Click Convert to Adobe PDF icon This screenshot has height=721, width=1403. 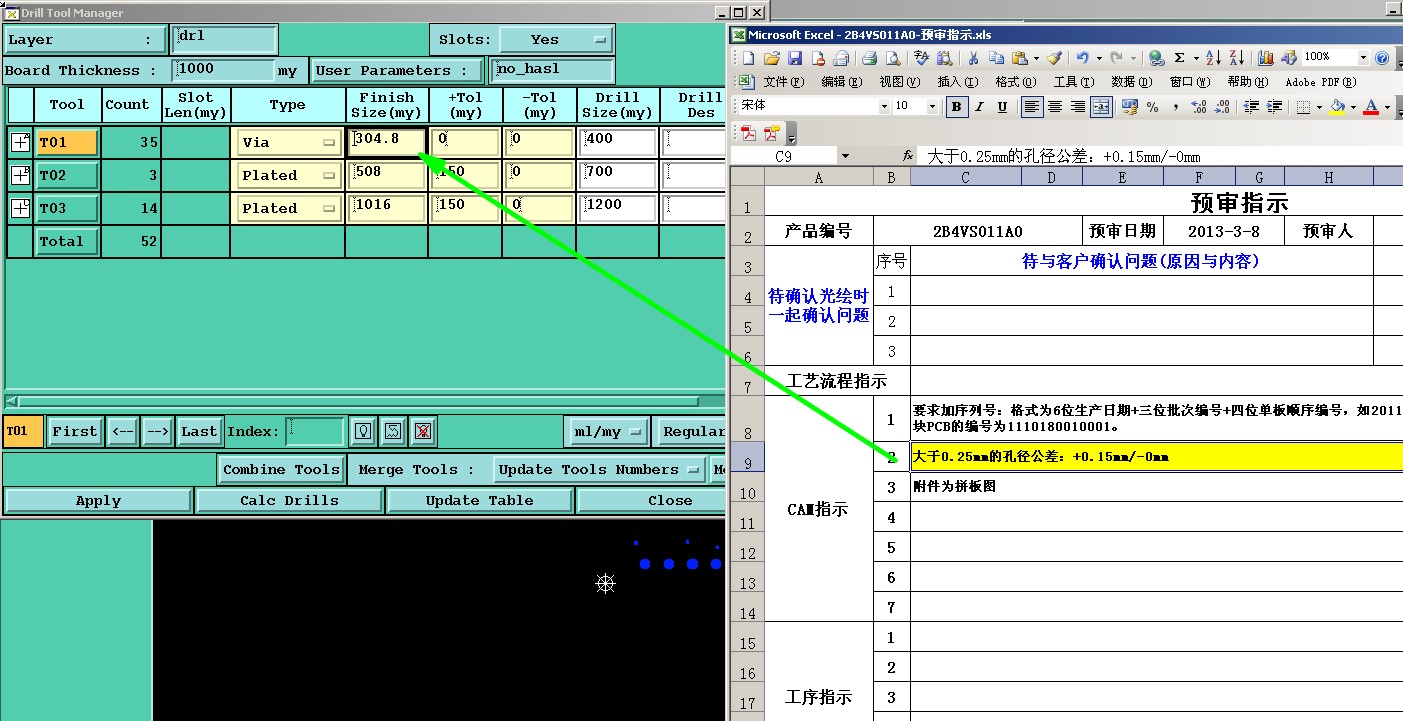(x=747, y=133)
